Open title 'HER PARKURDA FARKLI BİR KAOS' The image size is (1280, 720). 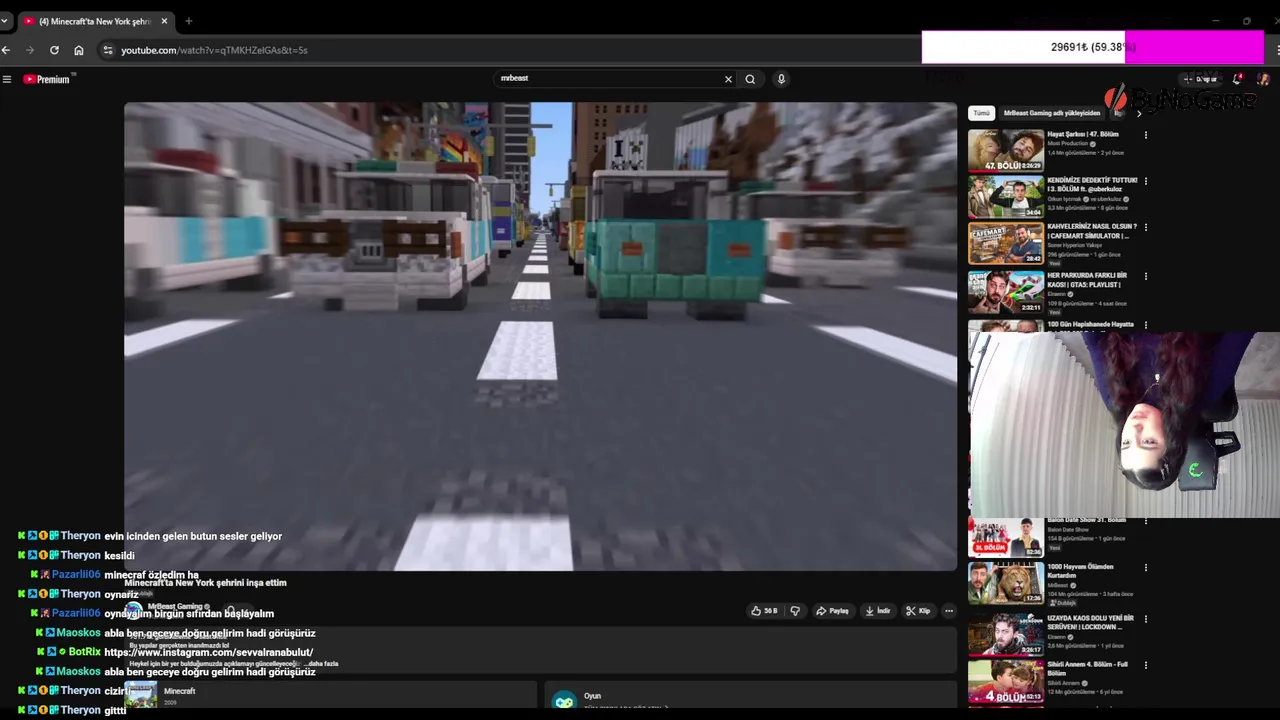(x=1087, y=280)
